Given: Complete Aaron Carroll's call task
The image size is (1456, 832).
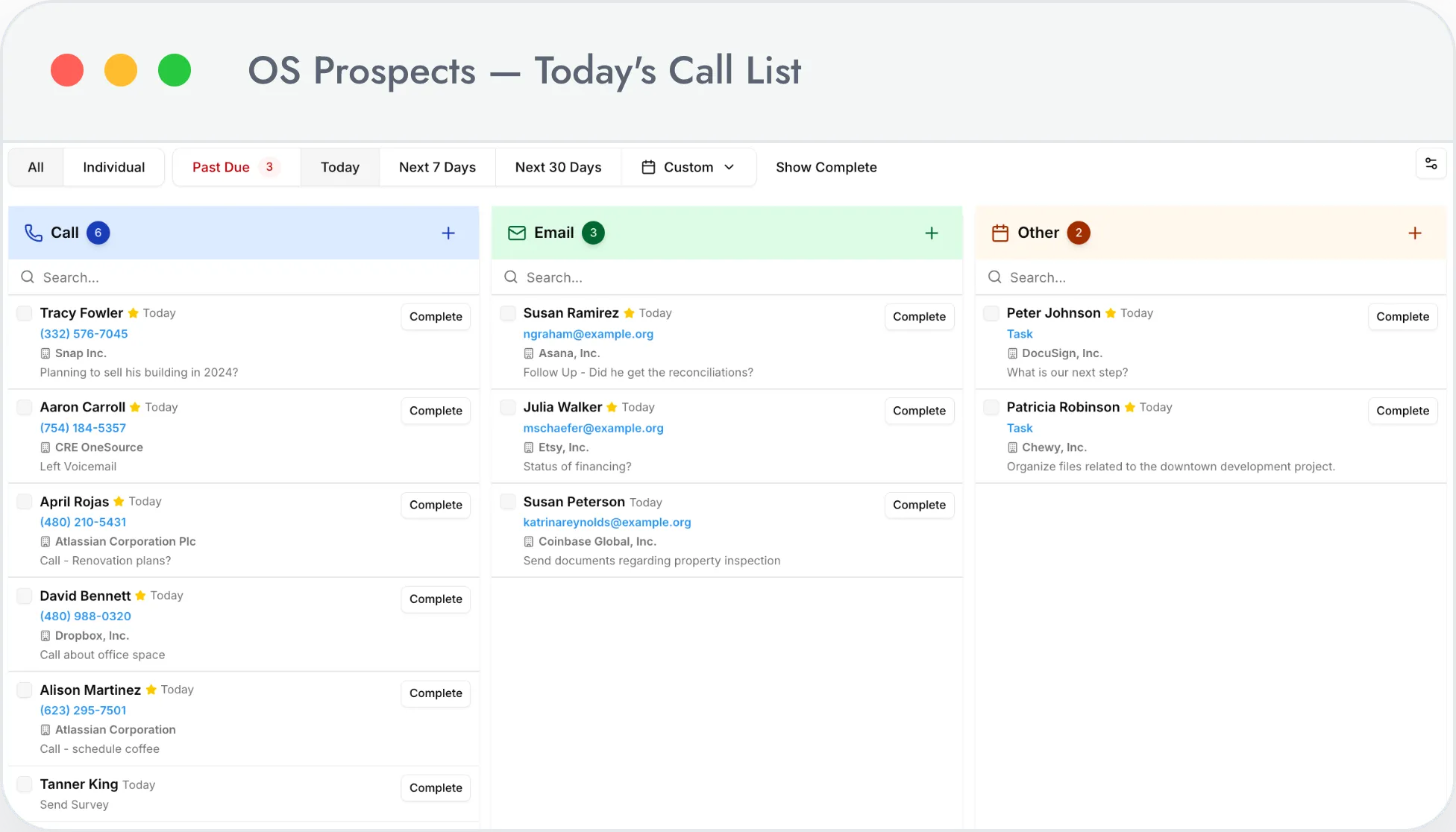Looking at the screenshot, I should point(436,411).
